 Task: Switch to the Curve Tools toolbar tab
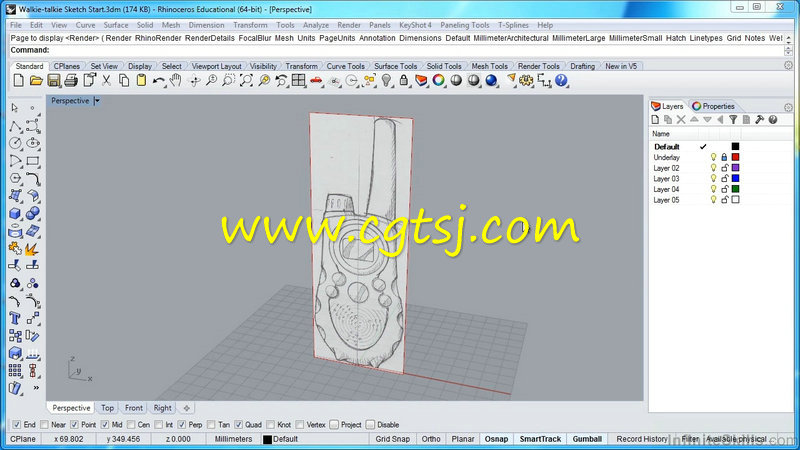pos(345,66)
